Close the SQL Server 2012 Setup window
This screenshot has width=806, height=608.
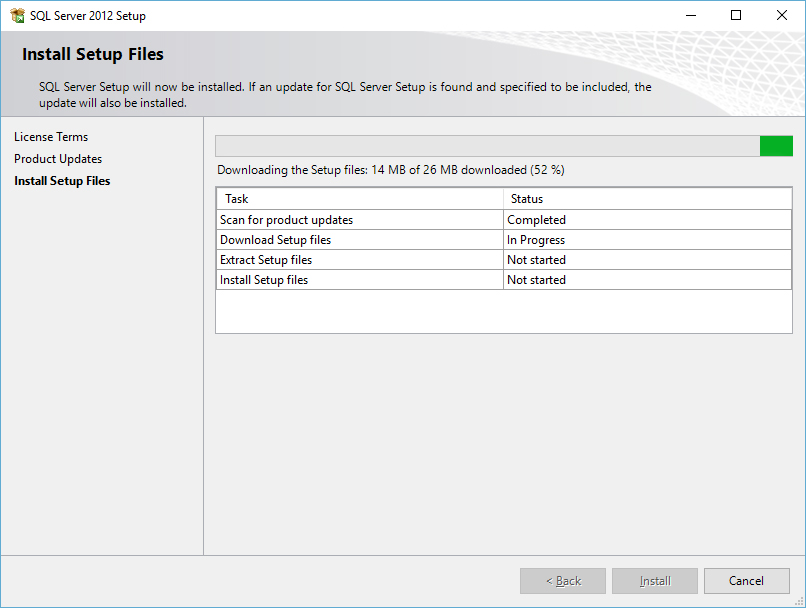click(x=782, y=15)
